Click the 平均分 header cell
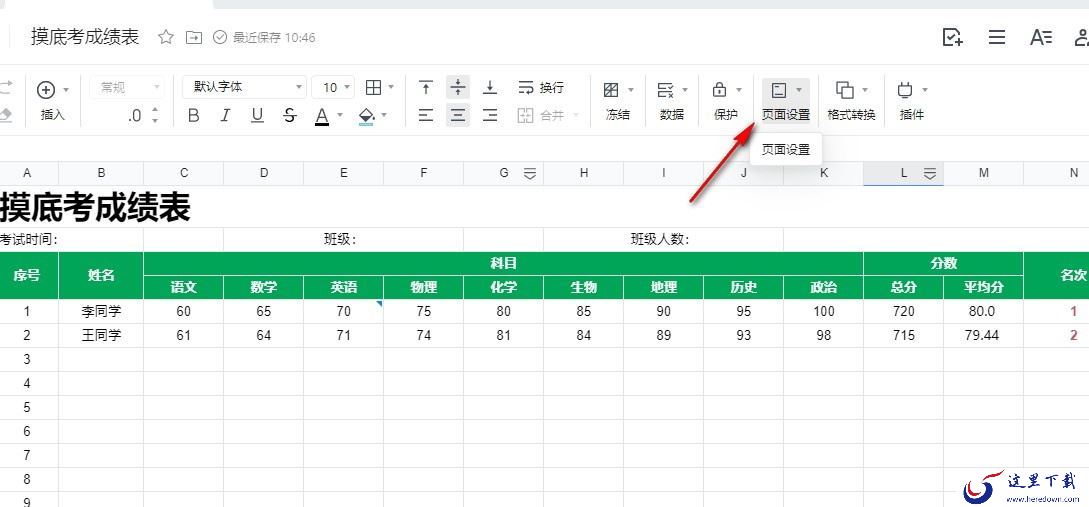The height and width of the screenshot is (507, 1089). (x=983, y=288)
